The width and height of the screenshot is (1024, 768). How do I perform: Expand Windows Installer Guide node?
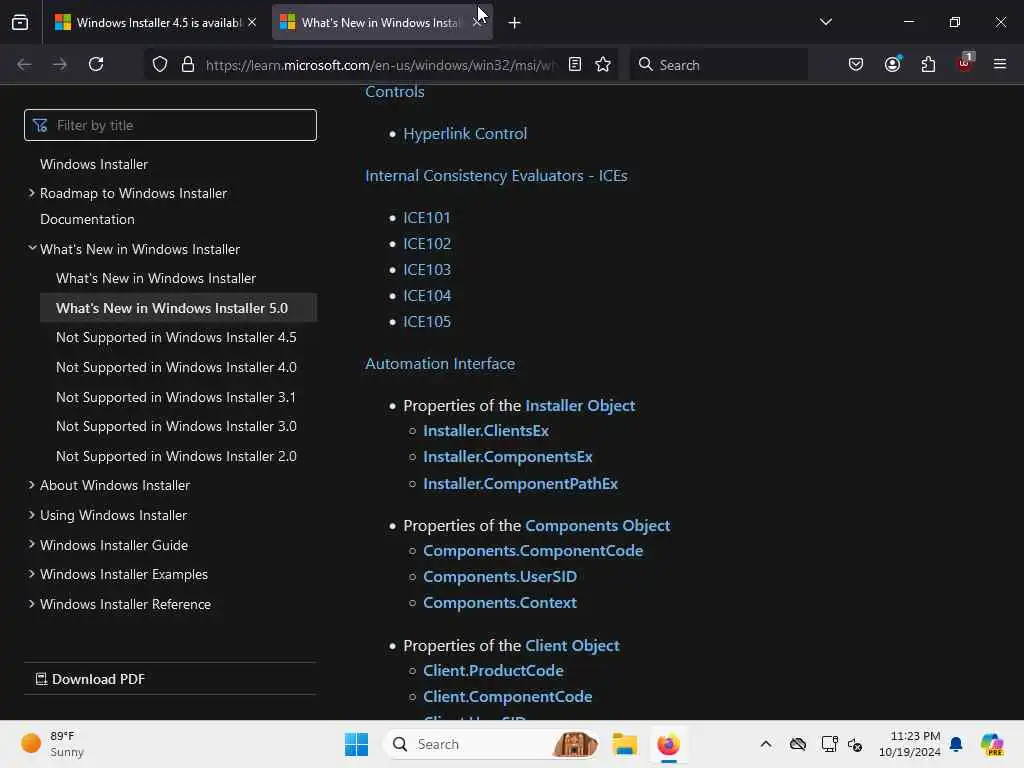pos(31,544)
